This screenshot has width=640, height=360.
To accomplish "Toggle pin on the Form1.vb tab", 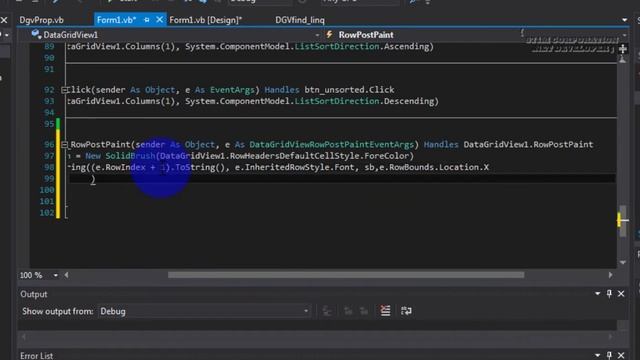I will 147,20.
